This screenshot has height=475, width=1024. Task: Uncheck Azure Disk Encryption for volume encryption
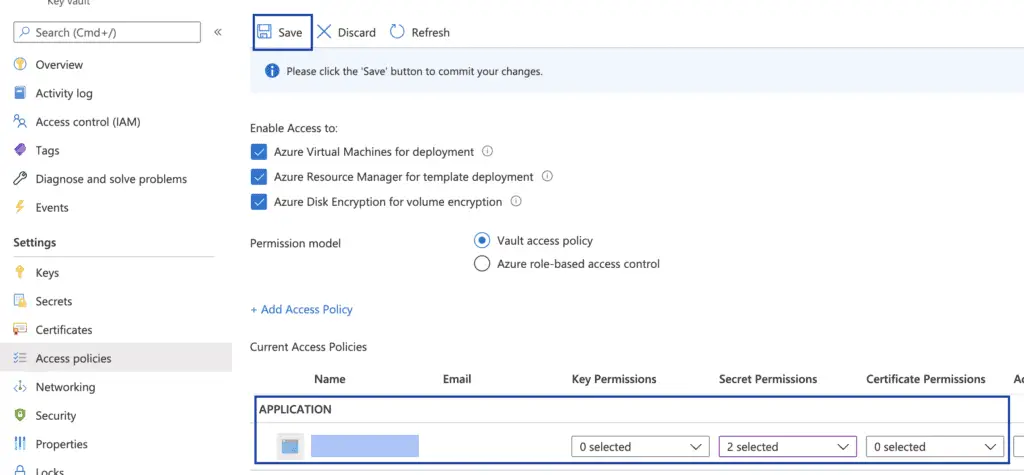(x=259, y=202)
